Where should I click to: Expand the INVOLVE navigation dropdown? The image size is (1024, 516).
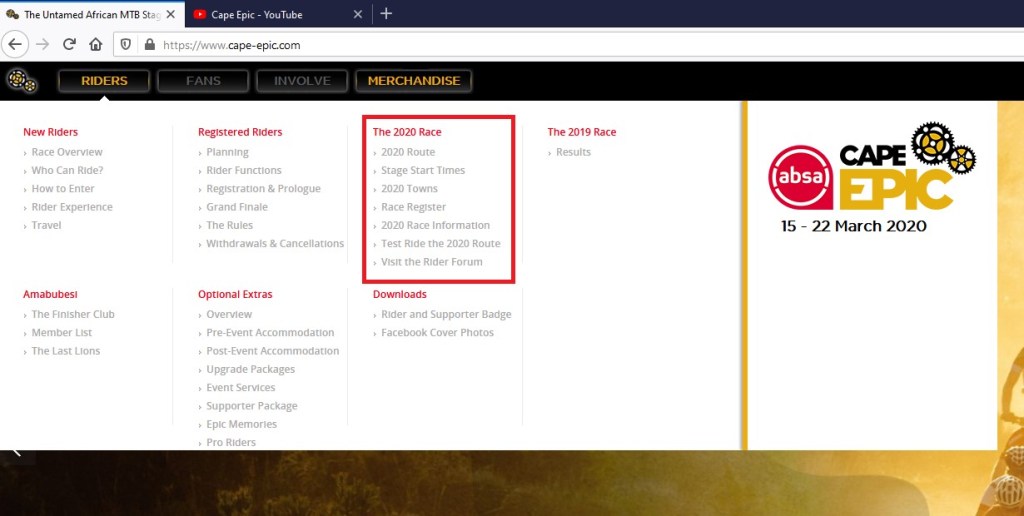301,81
